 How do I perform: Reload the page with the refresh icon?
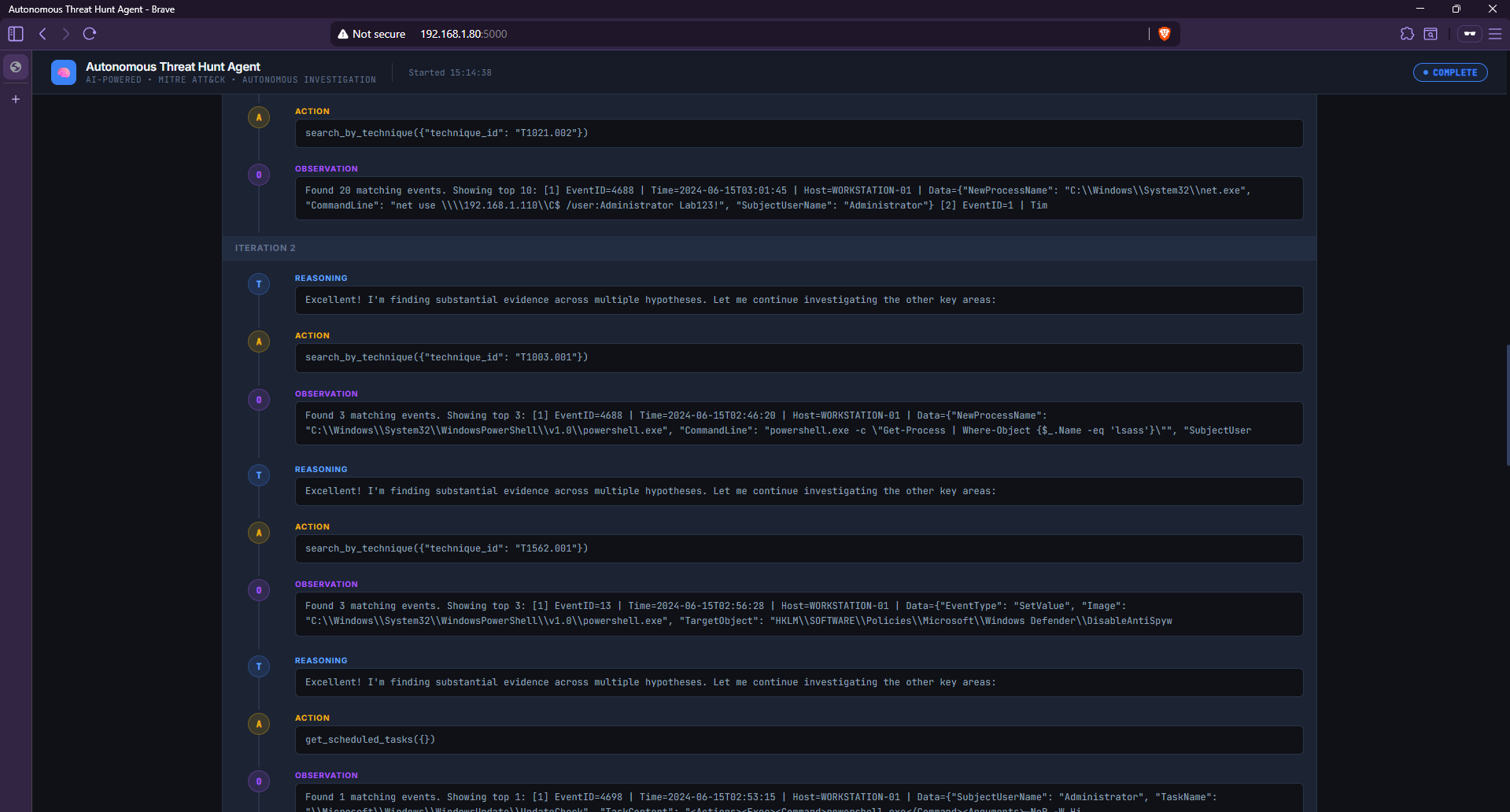click(90, 34)
